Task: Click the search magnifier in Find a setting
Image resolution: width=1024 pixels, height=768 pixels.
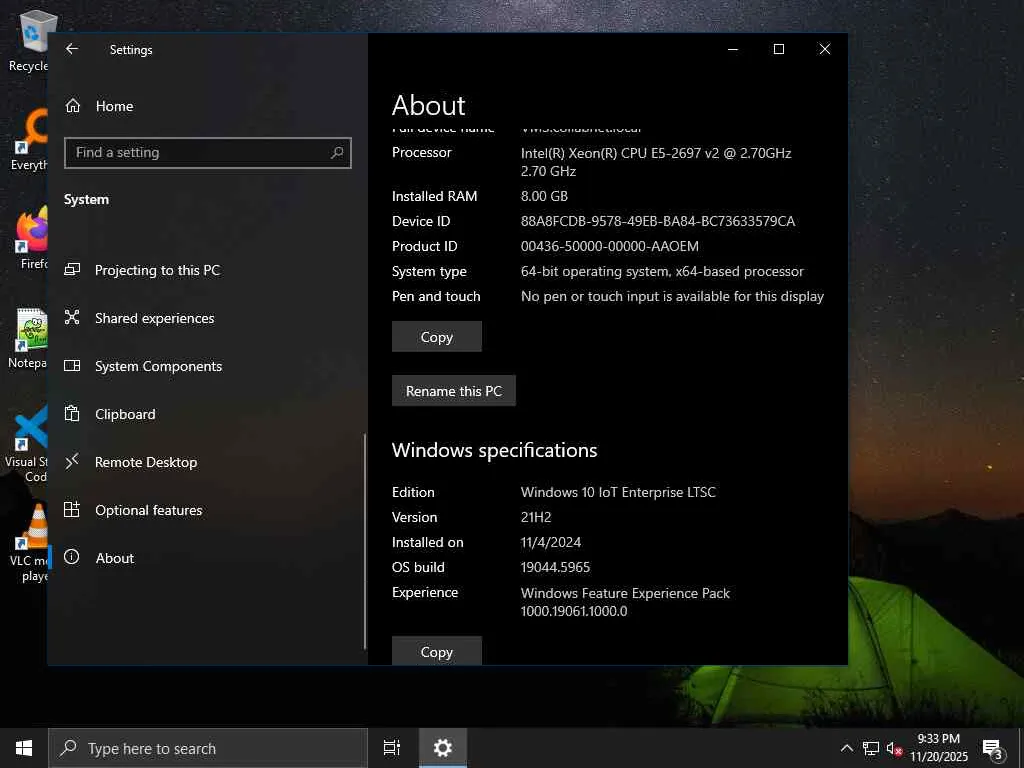Action: [x=337, y=153]
